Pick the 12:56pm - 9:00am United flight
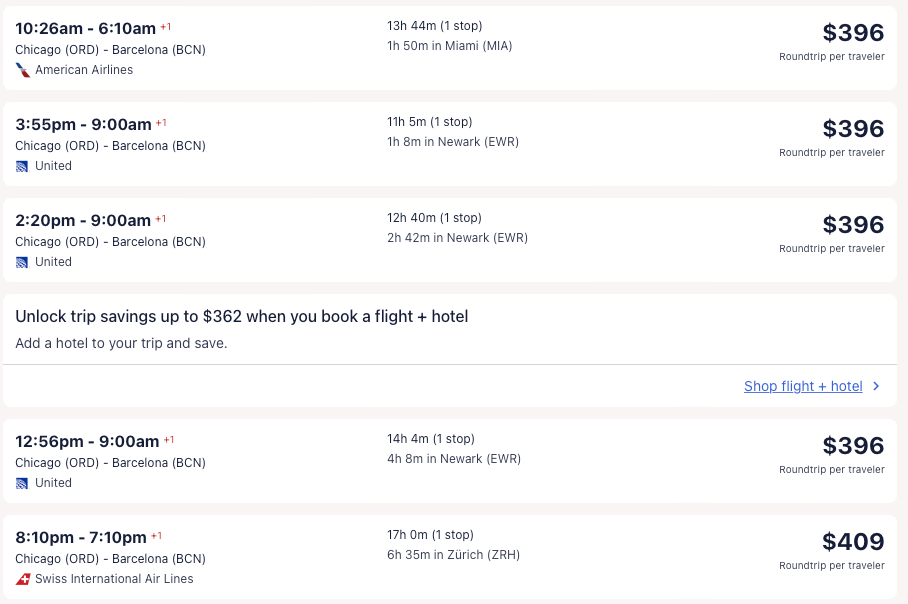 click(87, 441)
